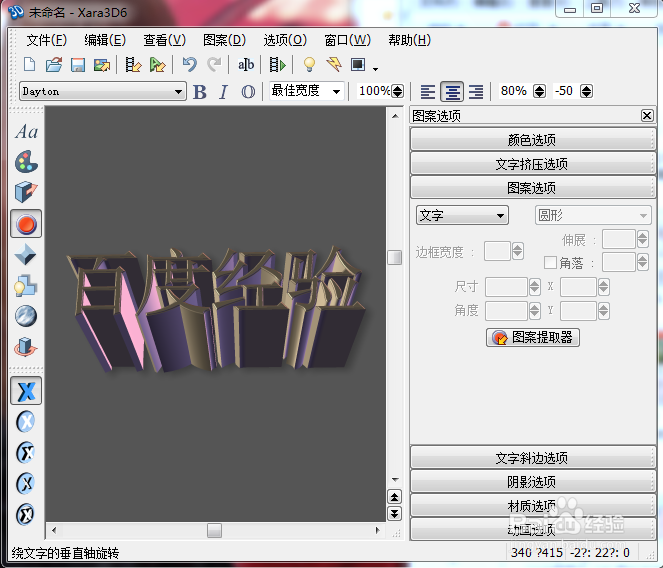The height and width of the screenshot is (568, 663).
Task: Open the text editor ab icon
Action: (x=246, y=65)
